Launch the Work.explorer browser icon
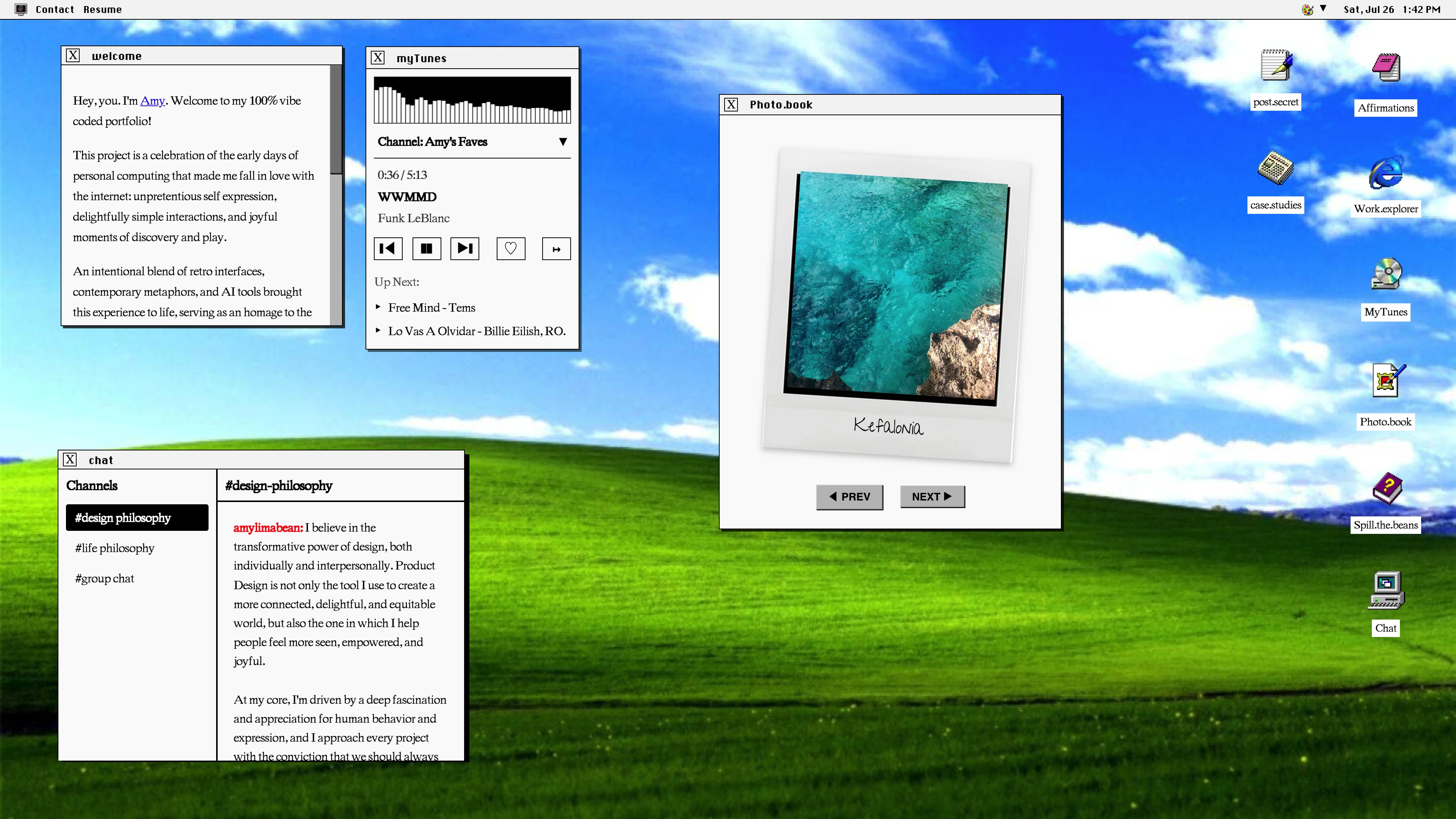Image resolution: width=1456 pixels, height=819 pixels. point(1386,172)
